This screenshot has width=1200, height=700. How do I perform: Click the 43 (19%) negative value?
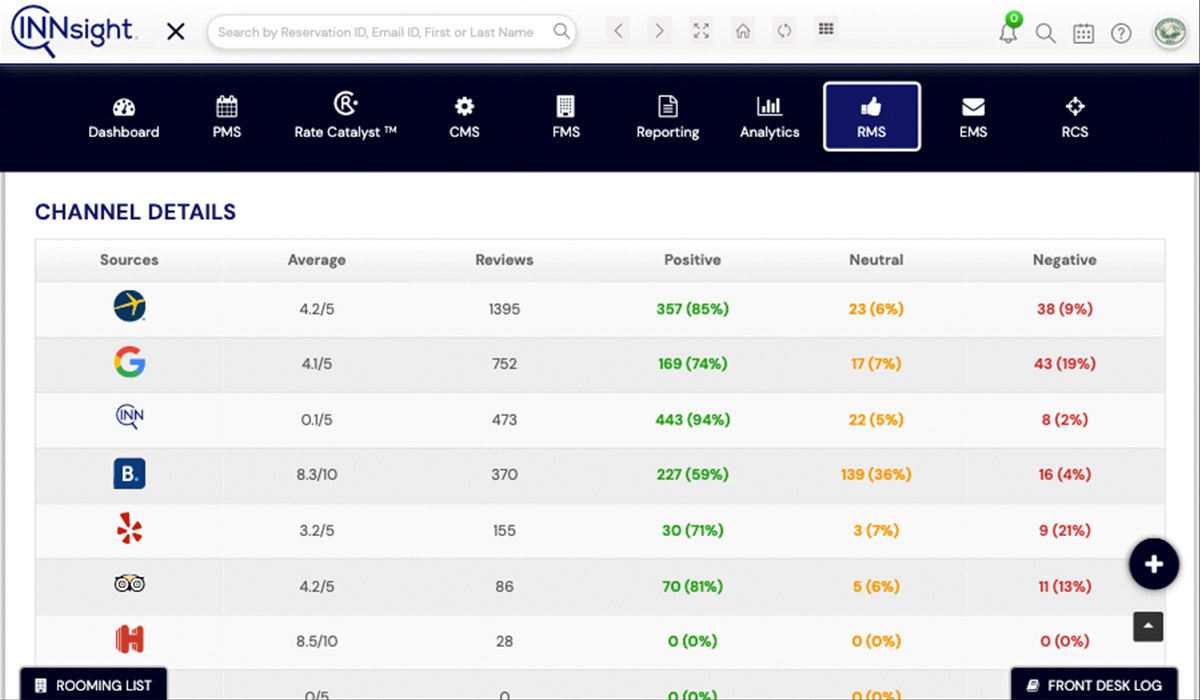pos(1065,364)
